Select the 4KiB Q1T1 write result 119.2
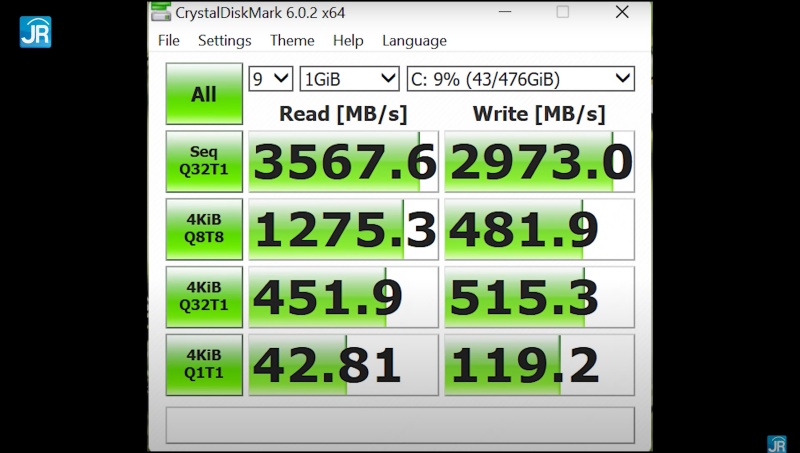 click(539, 365)
